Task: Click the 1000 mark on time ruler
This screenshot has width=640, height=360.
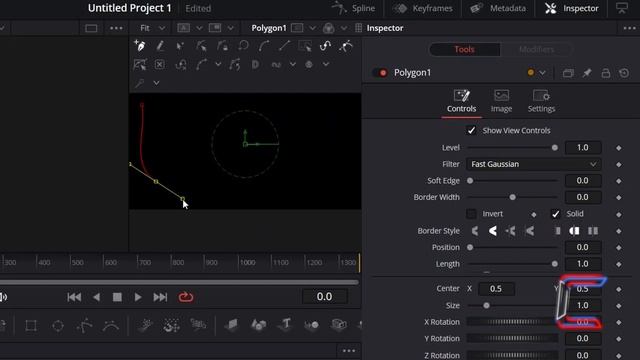Action: [x=247, y=262]
